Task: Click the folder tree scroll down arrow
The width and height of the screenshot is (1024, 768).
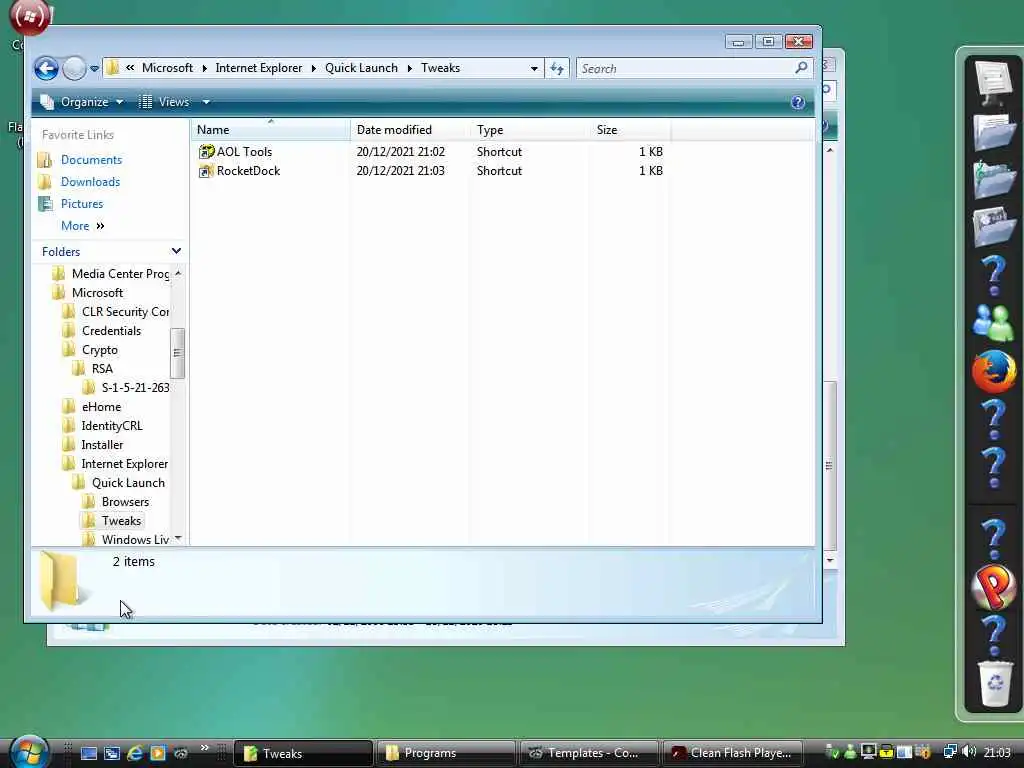Action: point(178,539)
